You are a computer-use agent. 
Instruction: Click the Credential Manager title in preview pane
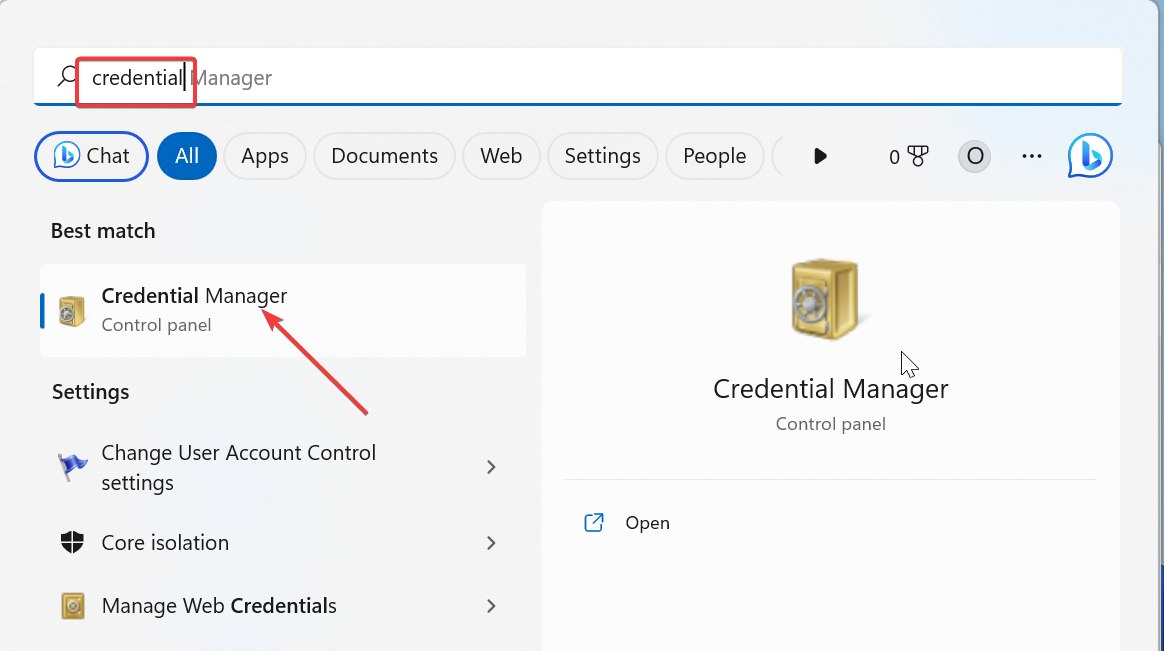(x=831, y=389)
